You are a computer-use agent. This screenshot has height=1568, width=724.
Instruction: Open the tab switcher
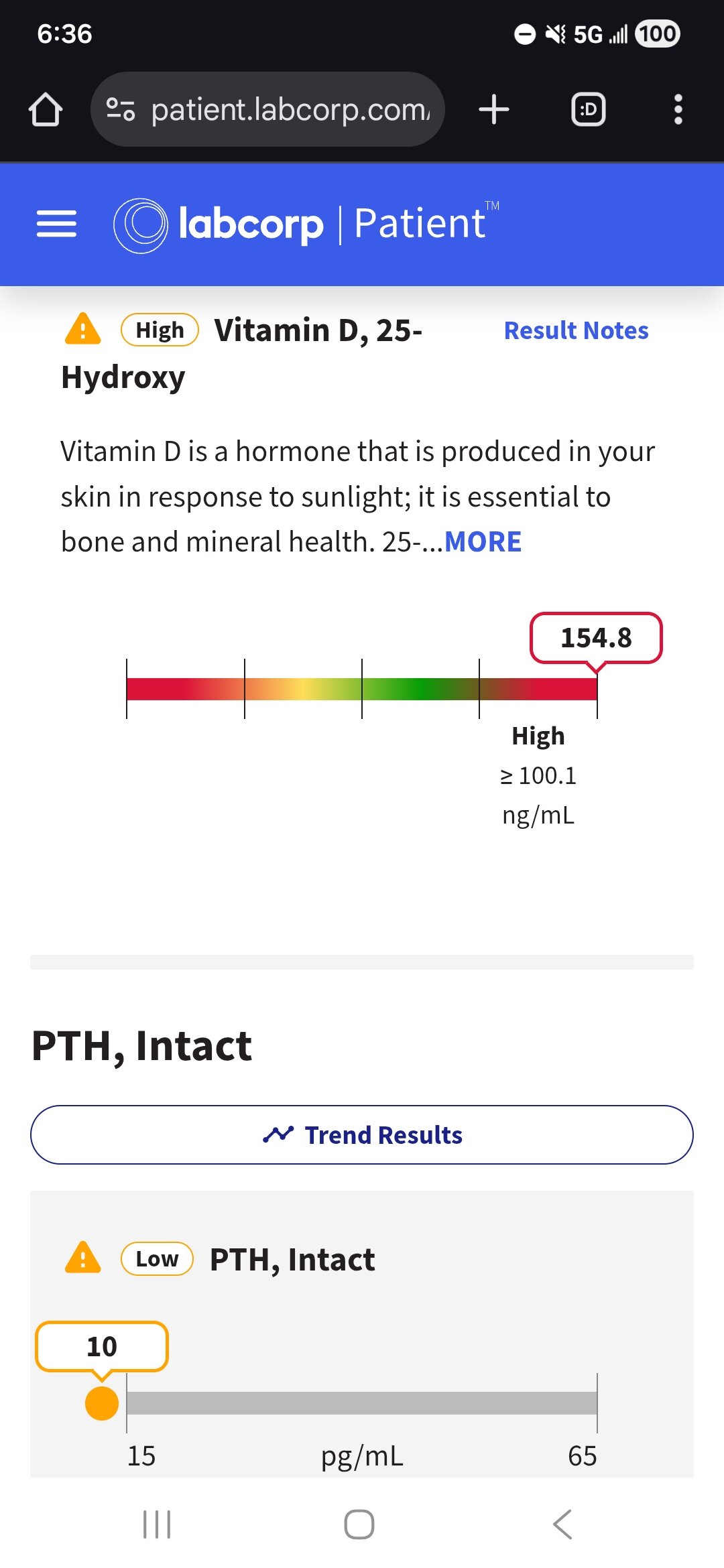(x=588, y=110)
